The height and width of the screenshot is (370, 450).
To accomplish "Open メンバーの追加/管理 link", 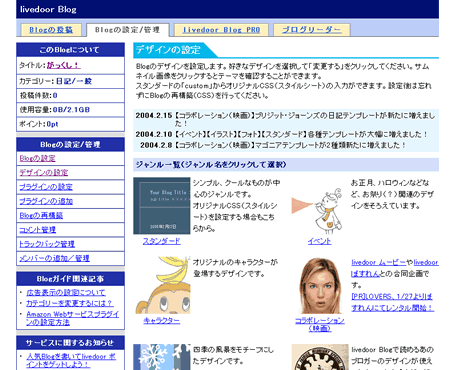I will [54, 258].
